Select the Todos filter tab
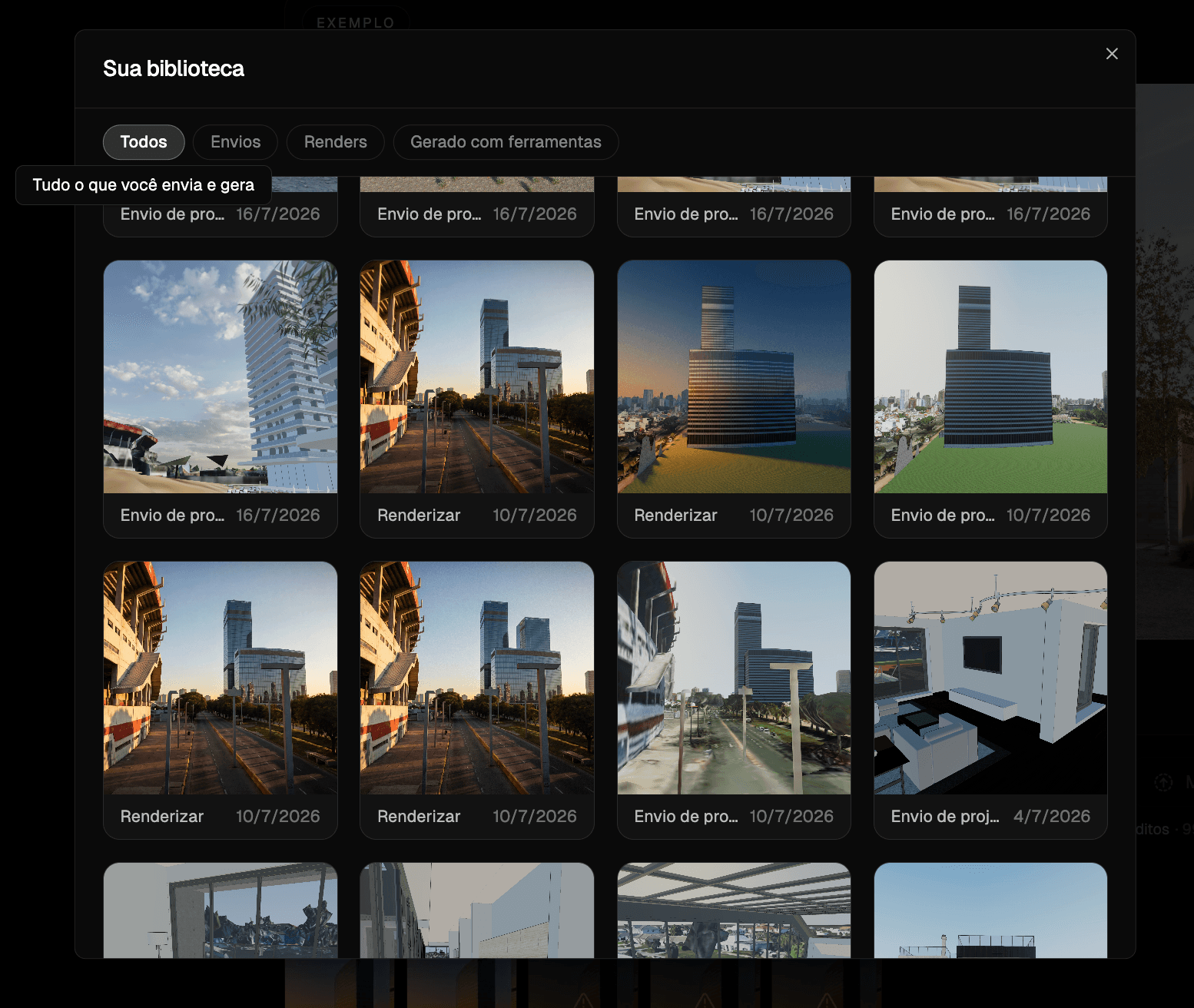This screenshot has height=1008, width=1194. (x=144, y=142)
